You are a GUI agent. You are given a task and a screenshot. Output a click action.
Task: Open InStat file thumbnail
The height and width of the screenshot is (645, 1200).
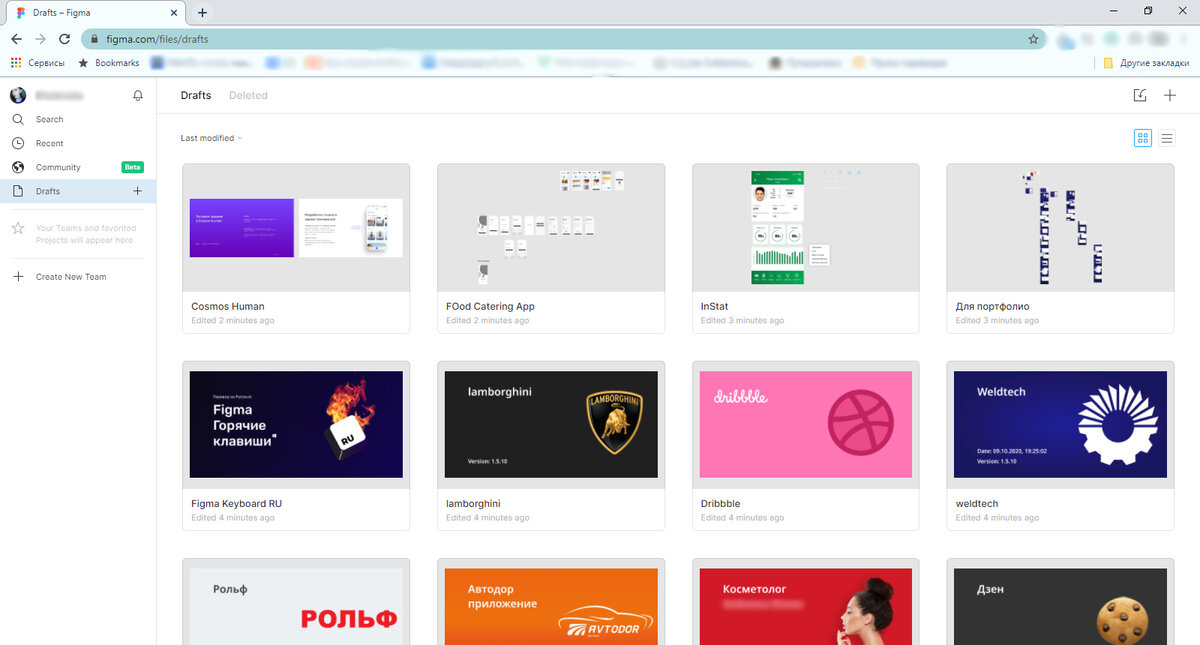coord(805,228)
